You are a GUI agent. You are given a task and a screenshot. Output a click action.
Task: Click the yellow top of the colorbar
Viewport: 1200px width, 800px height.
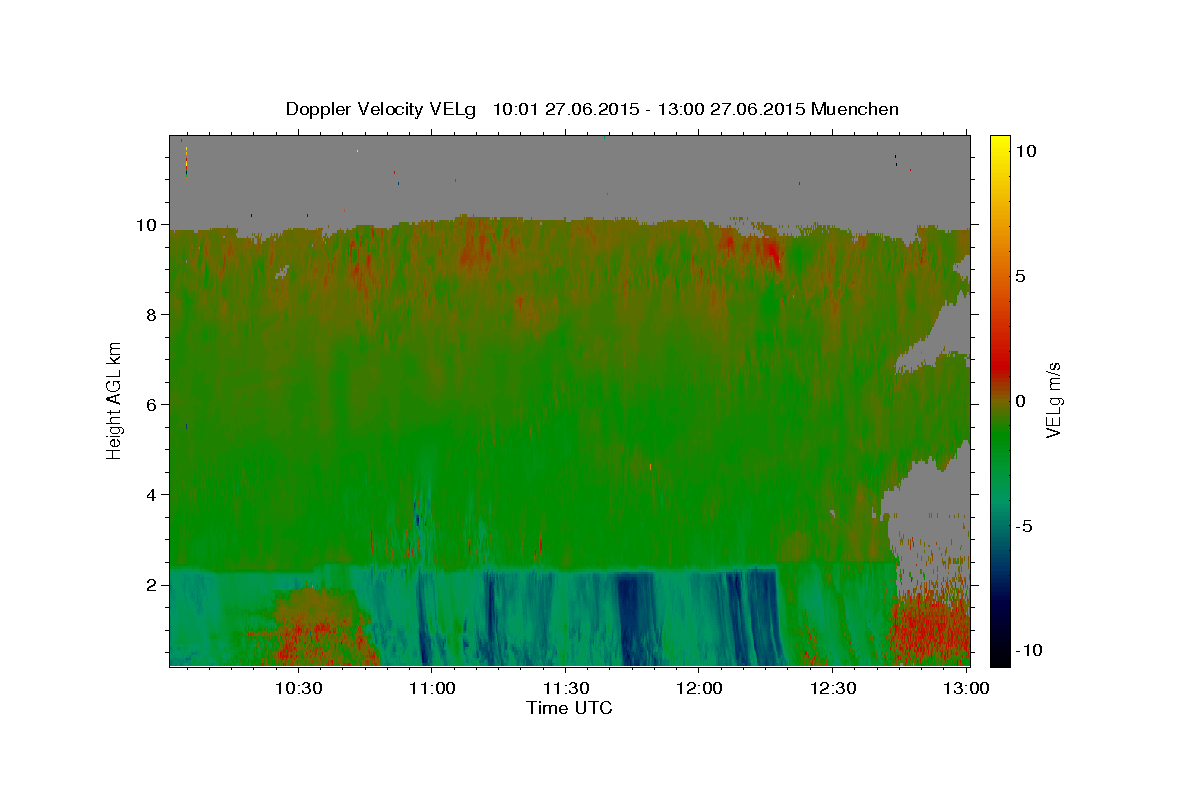[999, 142]
